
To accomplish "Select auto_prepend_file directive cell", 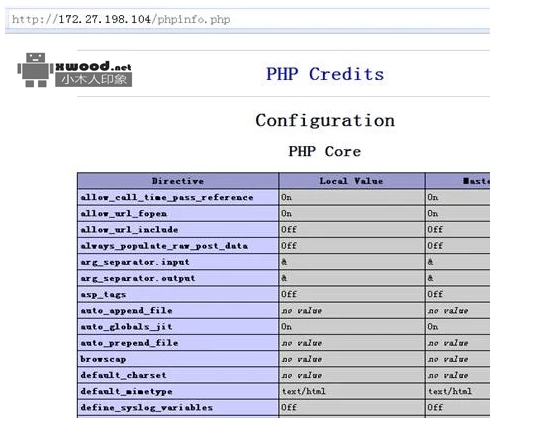I will tap(178, 343).
